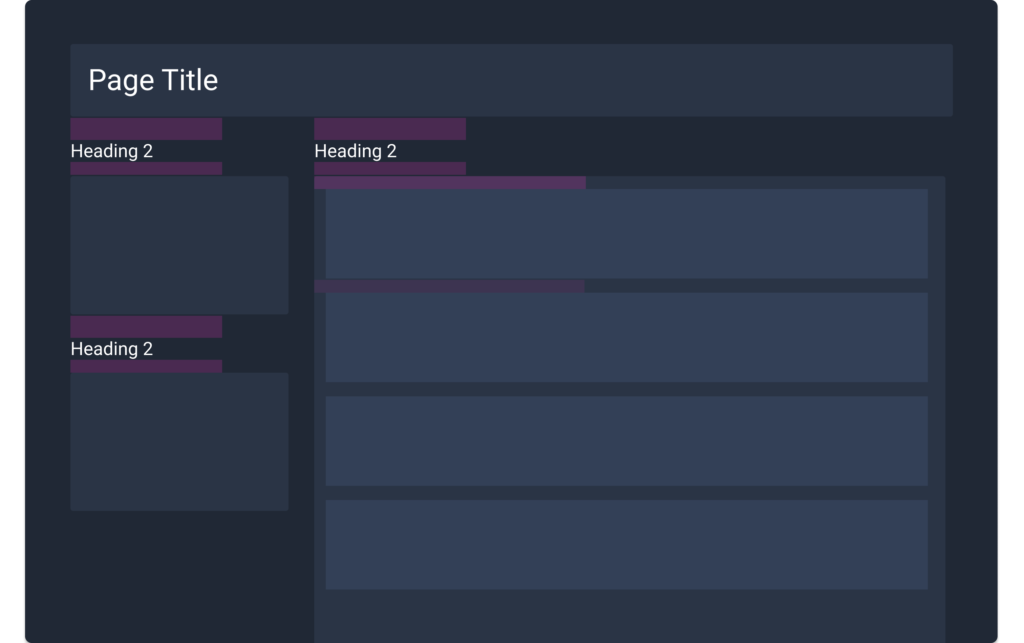Click the right column "Heading 2" label
The width and height of the screenshot is (1024, 643).
pyautogui.click(x=355, y=151)
